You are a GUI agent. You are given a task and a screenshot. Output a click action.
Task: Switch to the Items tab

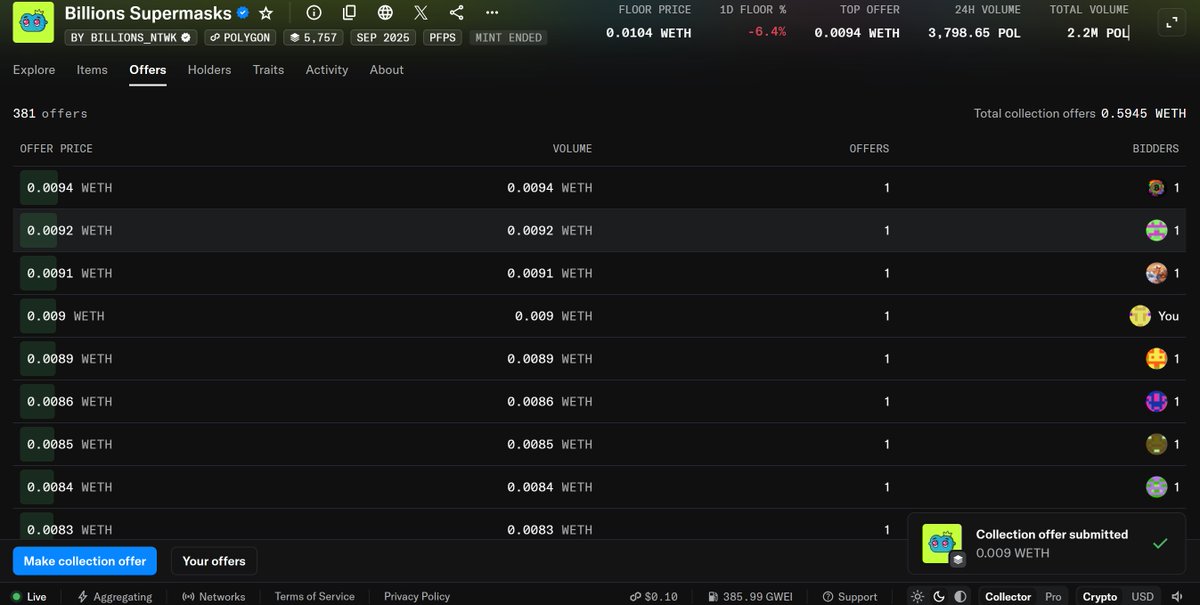pyautogui.click(x=92, y=70)
